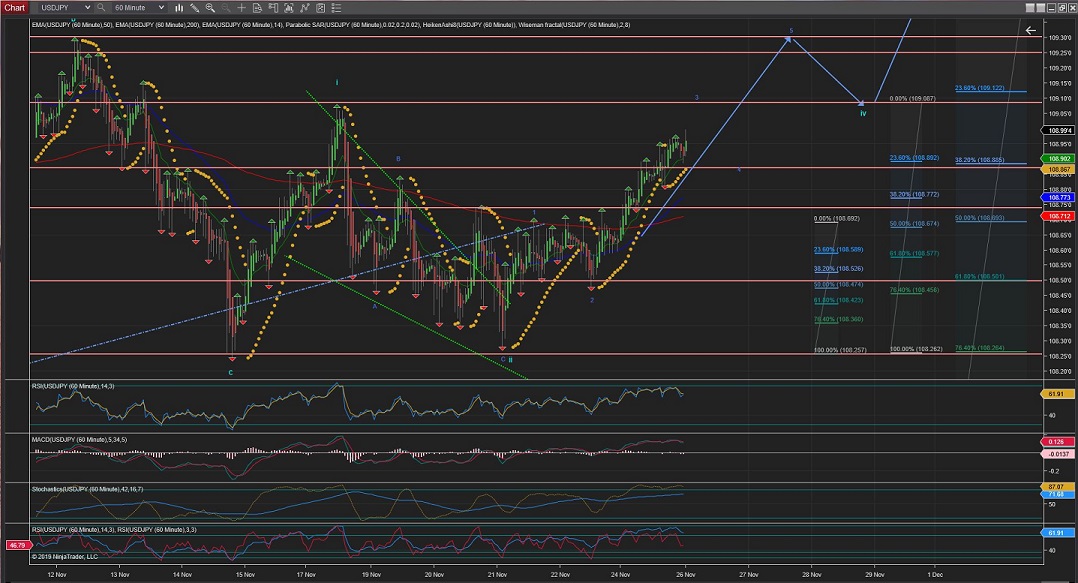Click the red 108.712 price marker
Screen dimensions: 1078x583
pyautogui.click(x=1057, y=216)
